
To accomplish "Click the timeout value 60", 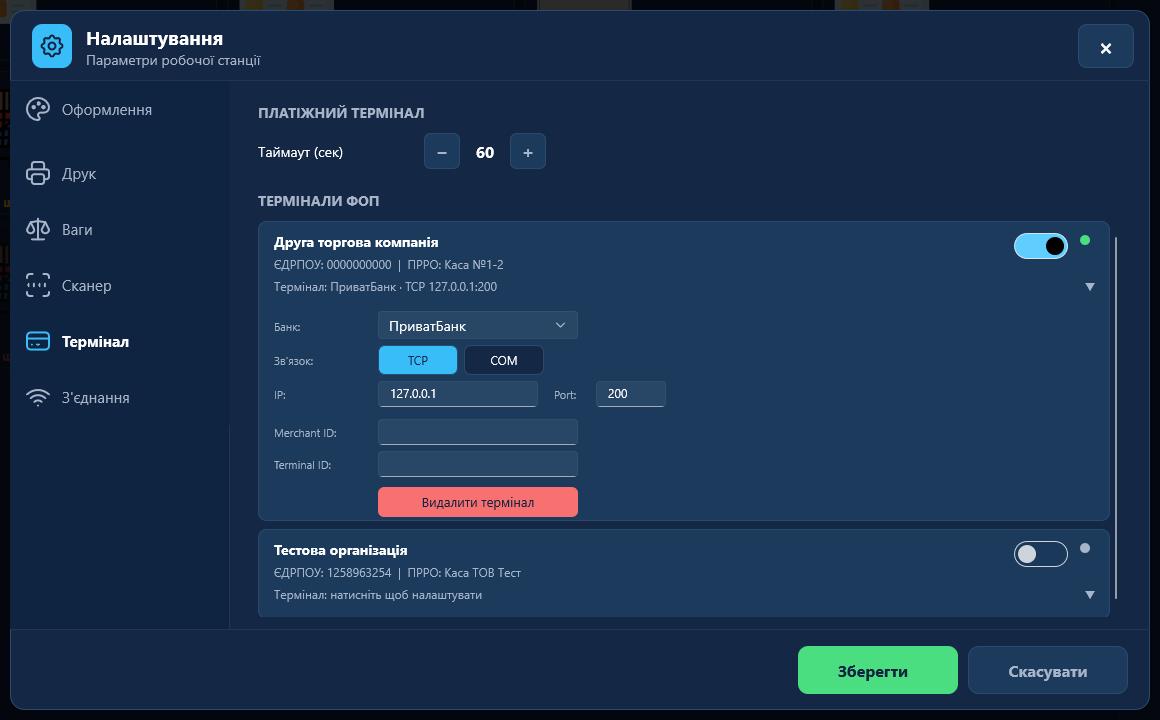I will click(x=485, y=152).
